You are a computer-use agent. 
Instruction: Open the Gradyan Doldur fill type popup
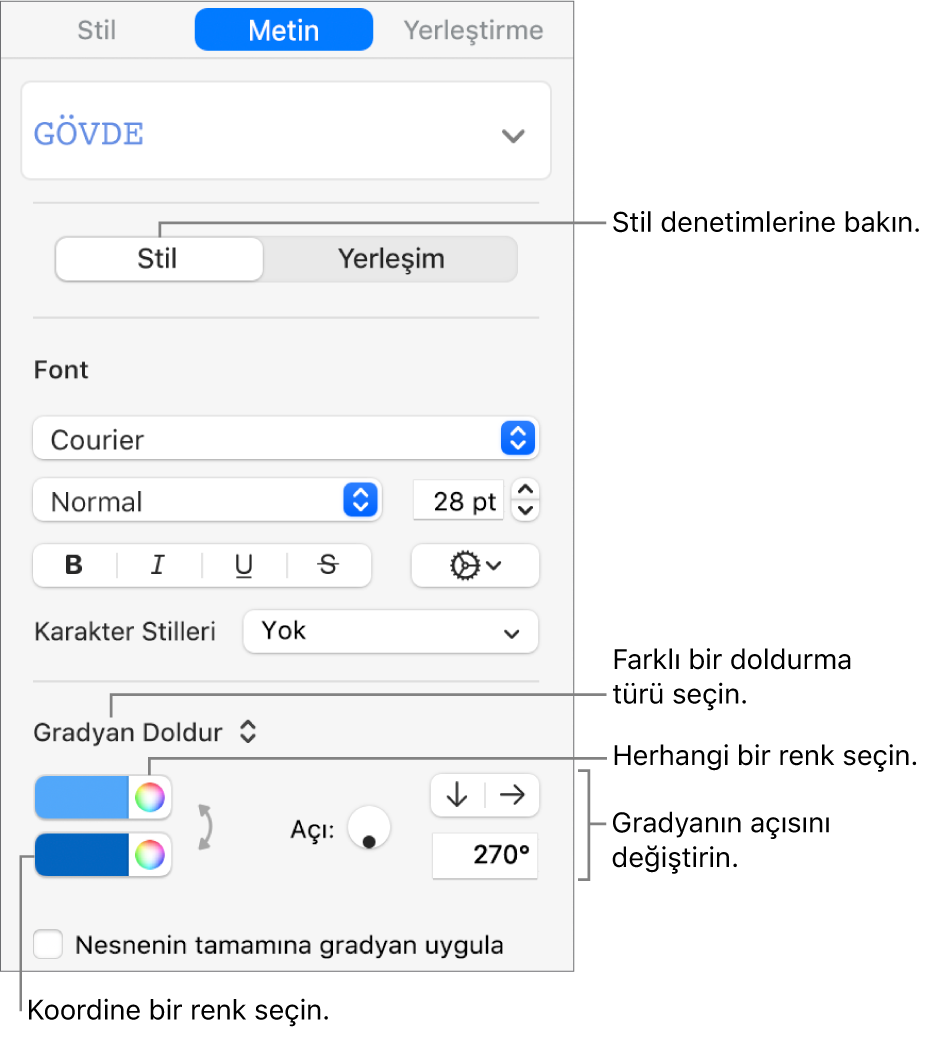144,732
